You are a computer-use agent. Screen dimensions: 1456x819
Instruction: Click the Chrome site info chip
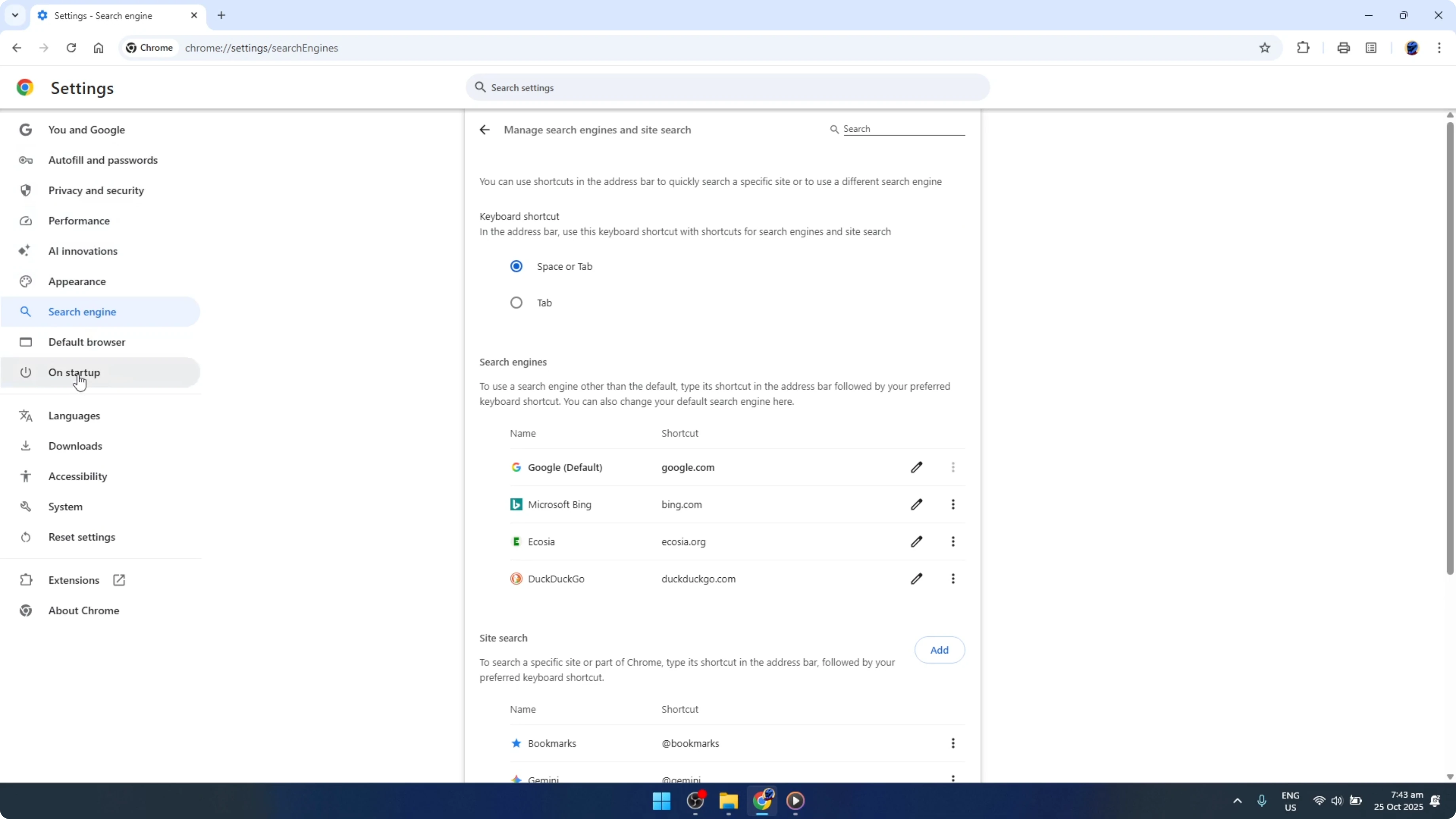(150, 48)
